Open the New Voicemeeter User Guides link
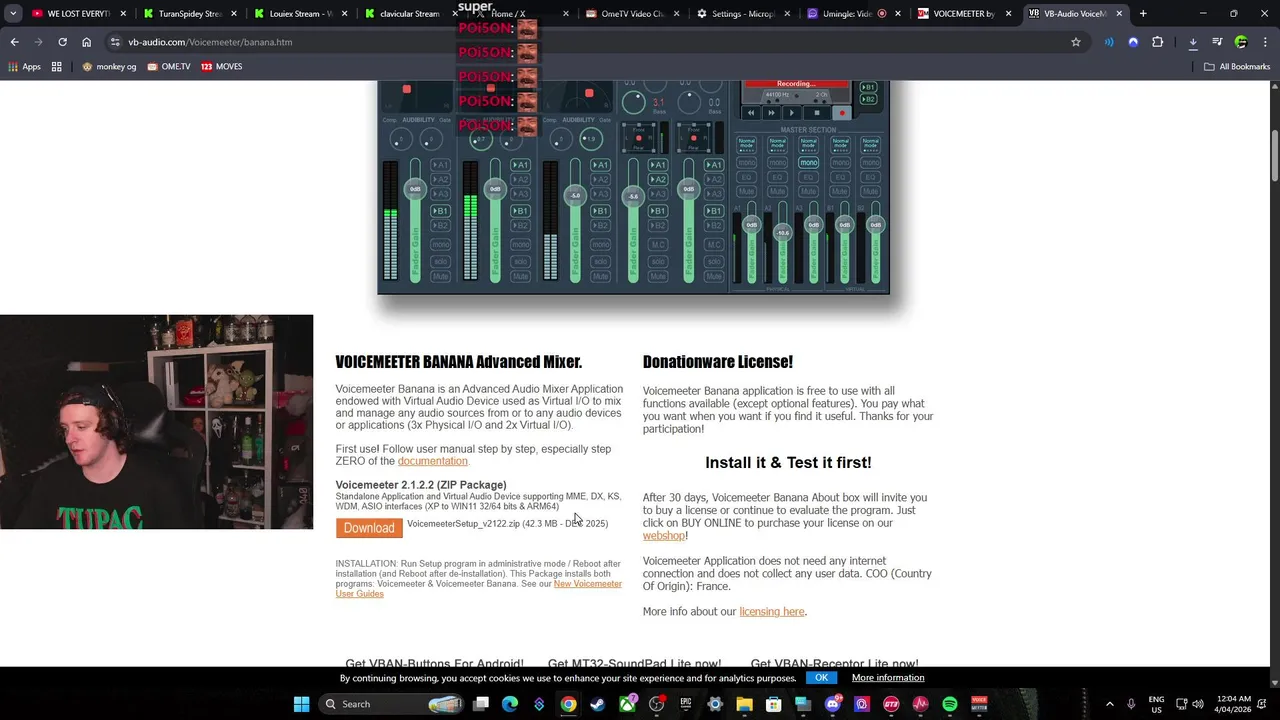Viewport: 1280px width, 720px height. tap(478, 589)
